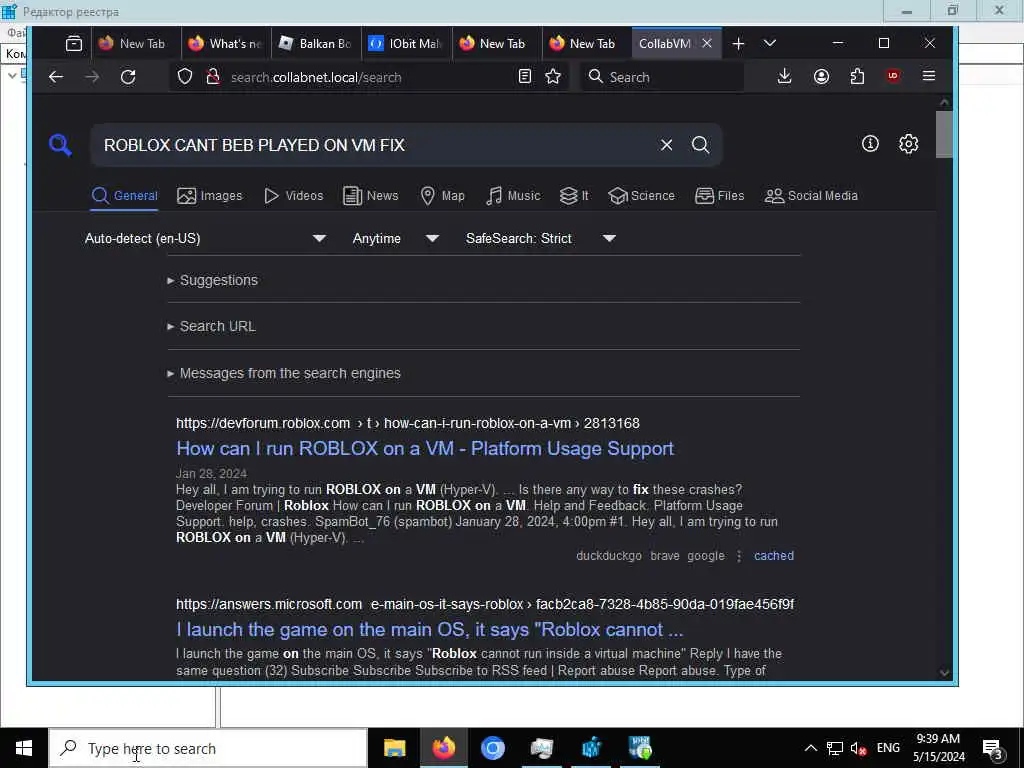This screenshot has height=768, width=1024.
Task: Open I launch the game on the main OS result
Action: click(x=430, y=630)
